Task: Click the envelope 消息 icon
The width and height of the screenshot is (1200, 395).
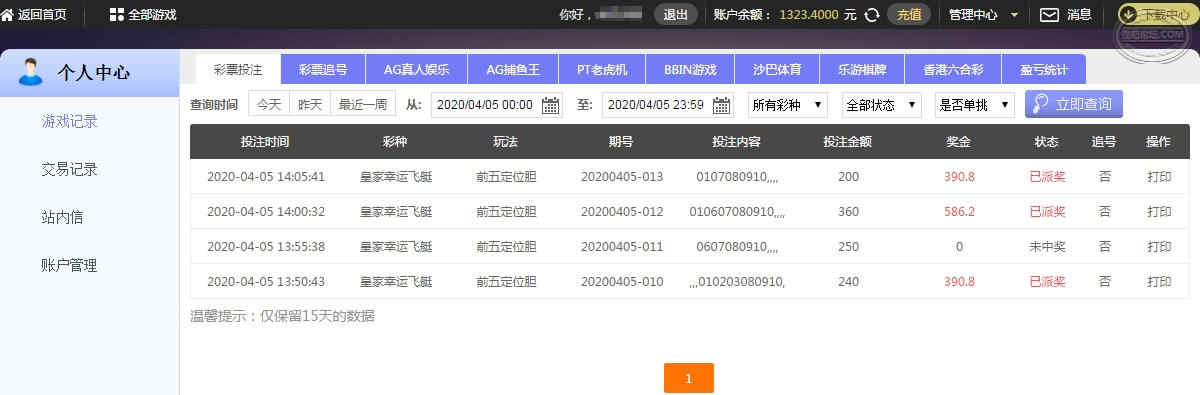Action: coord(1049,15)
